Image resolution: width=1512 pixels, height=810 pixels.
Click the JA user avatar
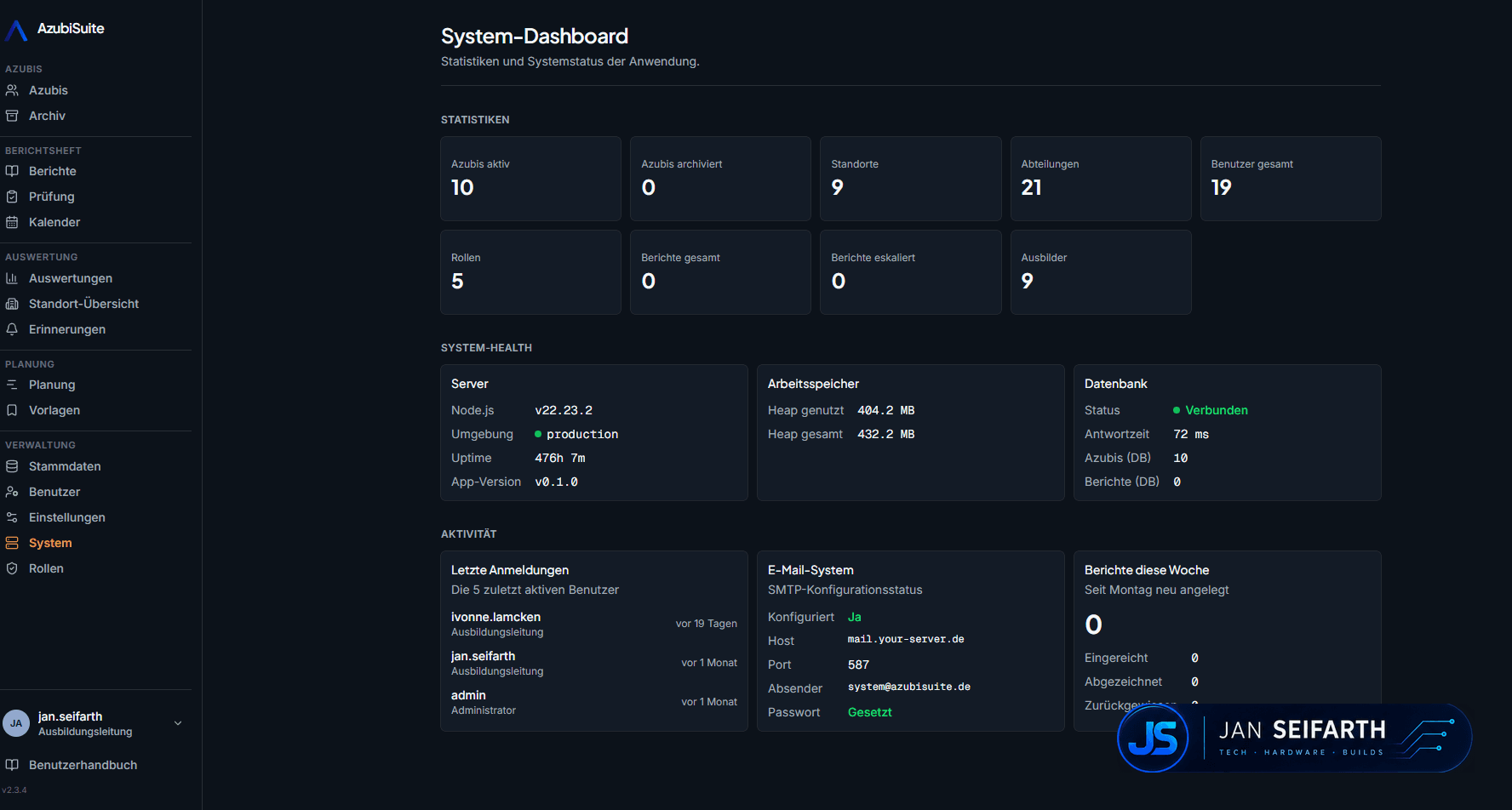[16, 723]
